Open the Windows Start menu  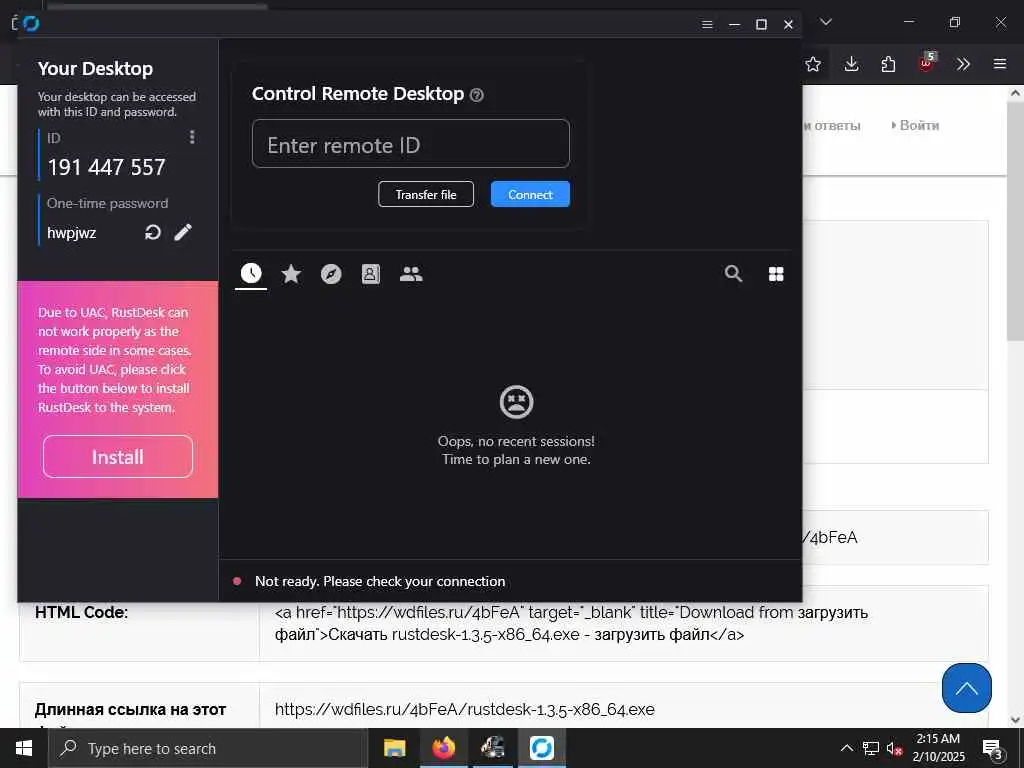pos(24,748)
